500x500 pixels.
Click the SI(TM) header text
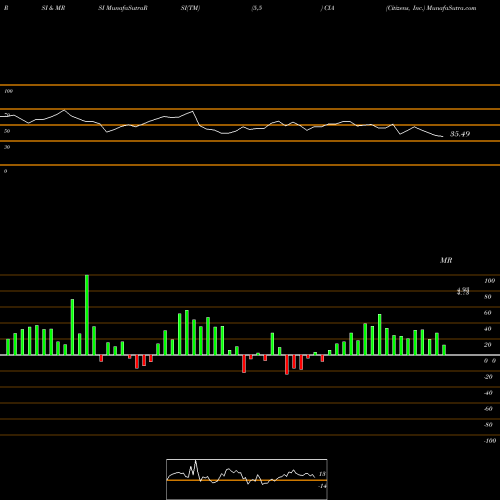[x=190, y=8]
